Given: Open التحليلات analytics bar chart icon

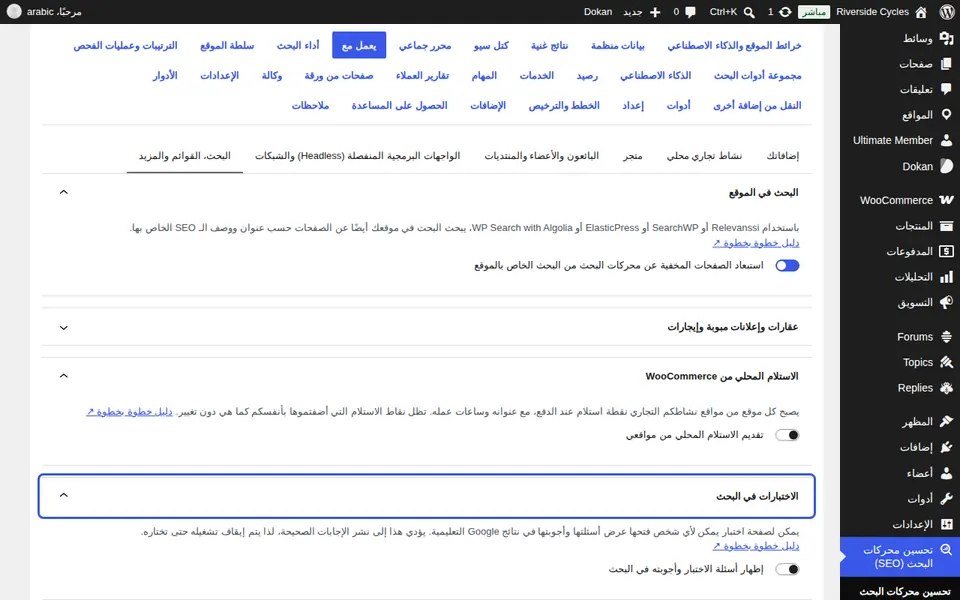Looking at the screenshot, I should click(x=946, y=277).
